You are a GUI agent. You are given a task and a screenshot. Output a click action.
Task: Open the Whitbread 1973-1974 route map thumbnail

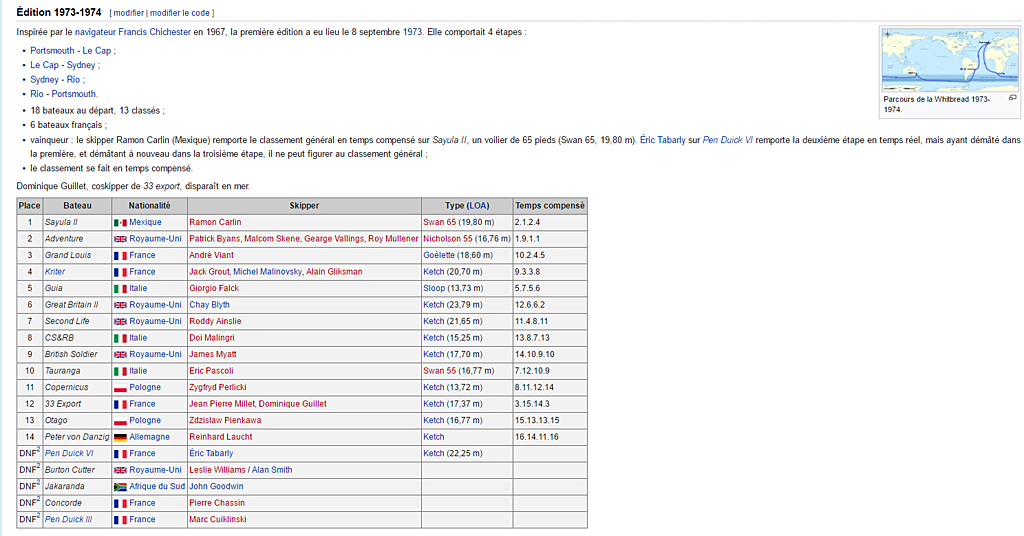pyautogui.click(x=950, y=60)
